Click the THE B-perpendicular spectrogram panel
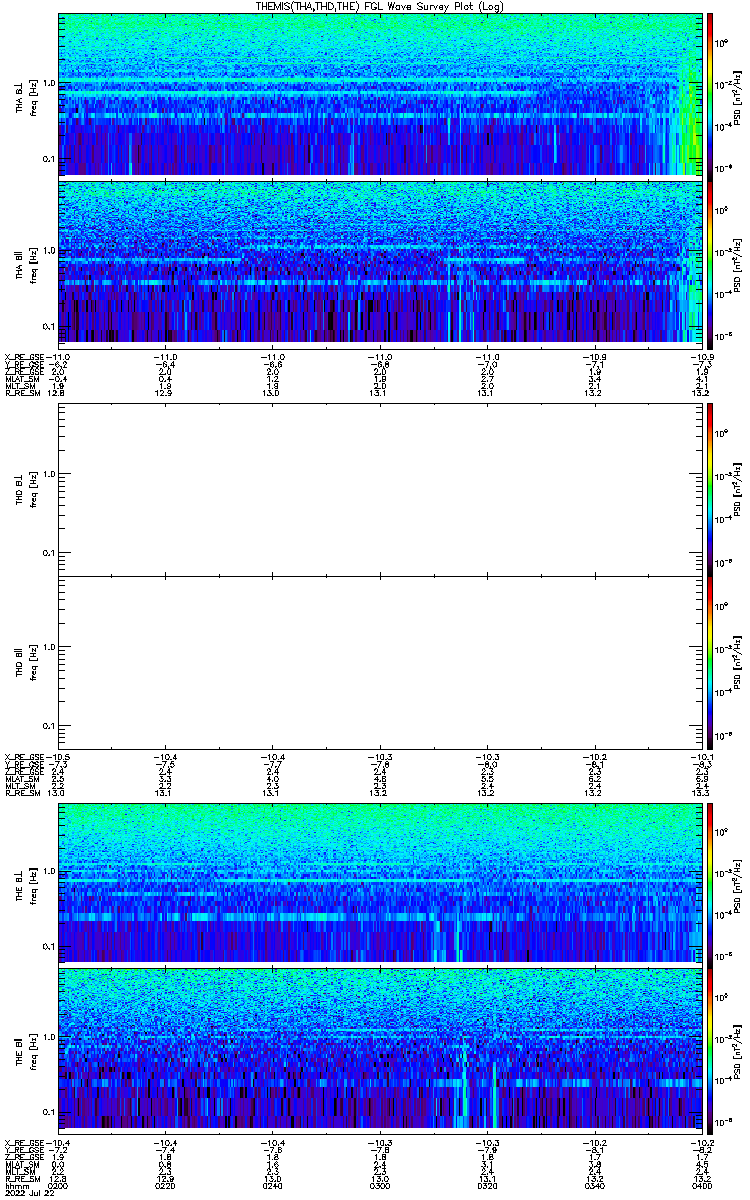 click(379, 883)
